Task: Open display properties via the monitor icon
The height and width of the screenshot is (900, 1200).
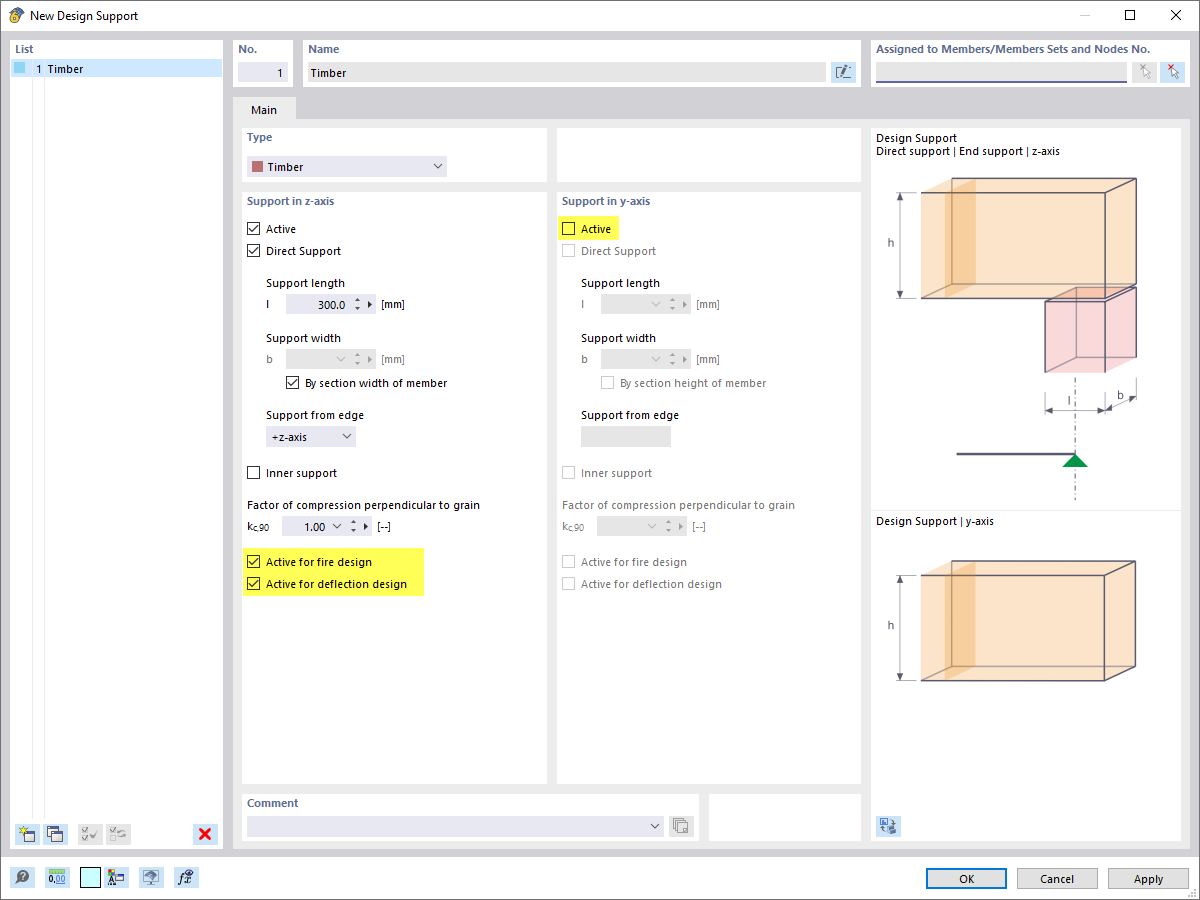Action: click(x=150, y=877)
